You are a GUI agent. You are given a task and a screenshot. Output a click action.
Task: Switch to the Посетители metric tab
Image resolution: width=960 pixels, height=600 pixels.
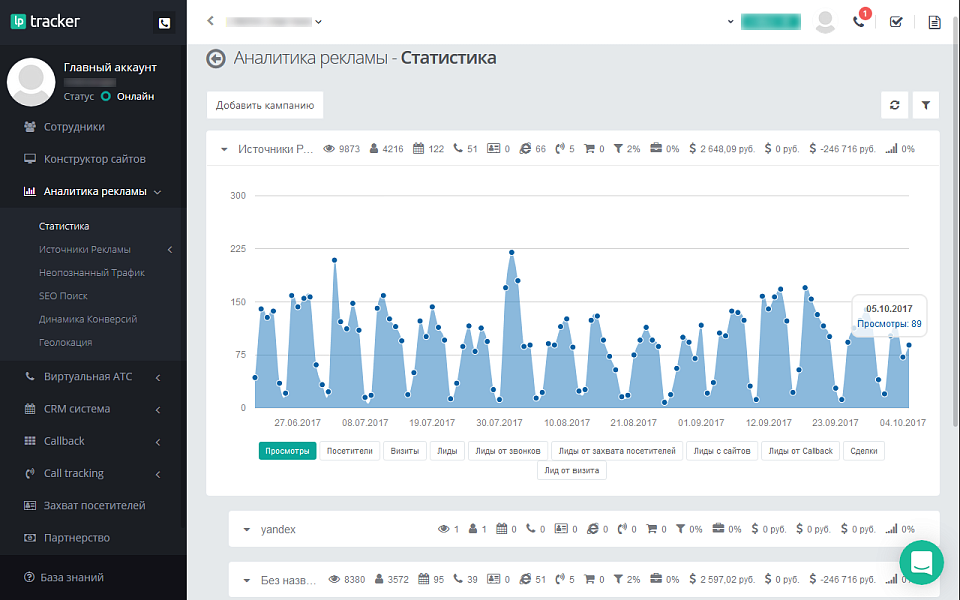point(348,450)
